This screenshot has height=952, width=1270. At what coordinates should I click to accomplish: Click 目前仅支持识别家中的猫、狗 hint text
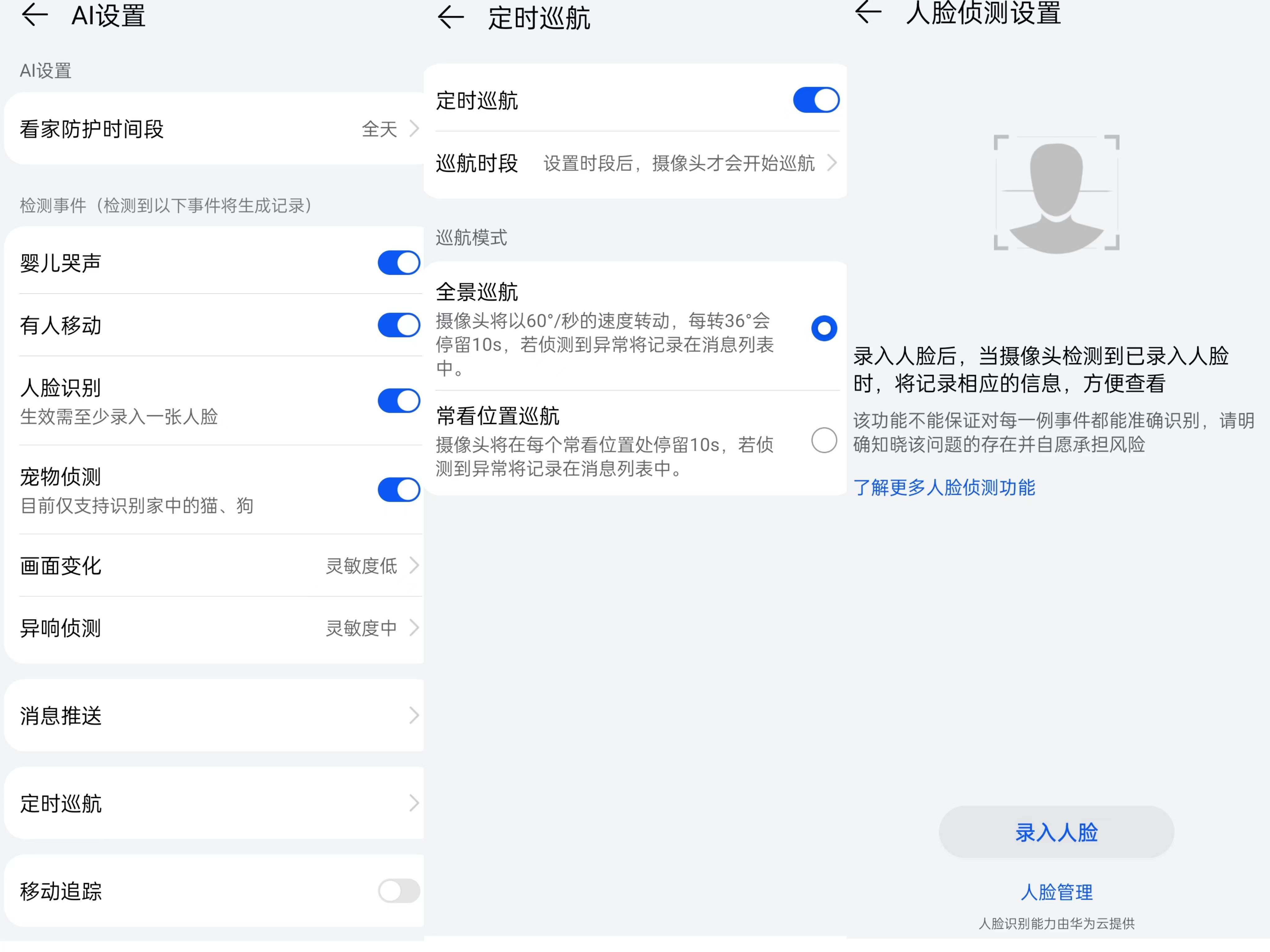pos(137,505)
